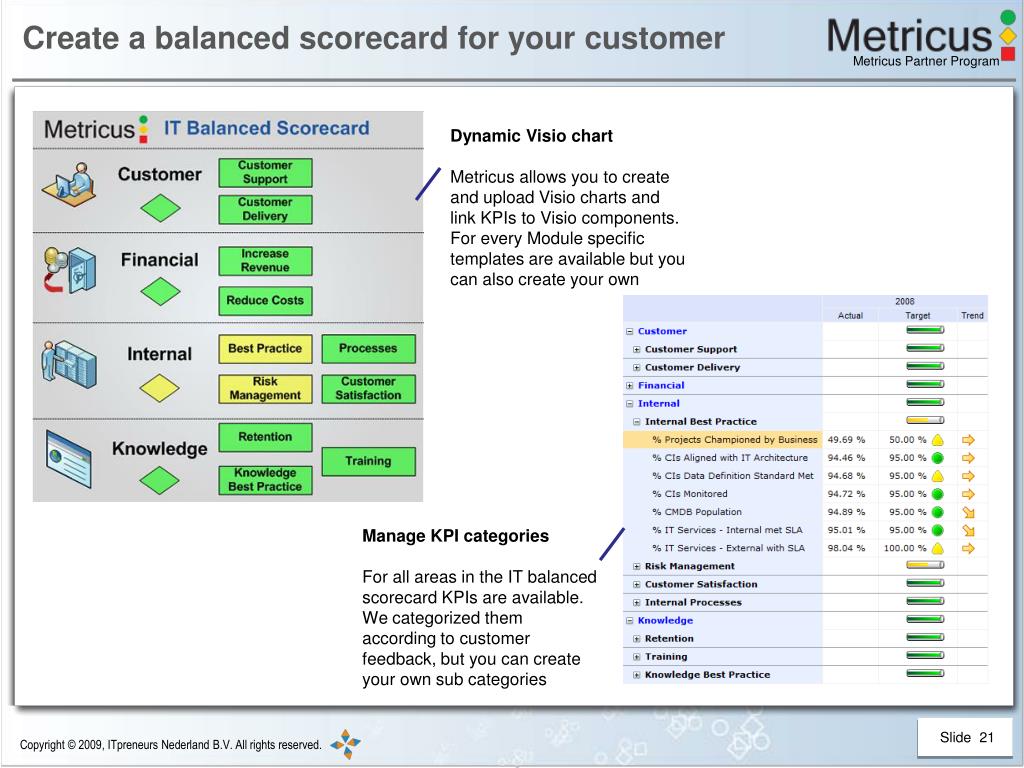Screen dimensions: 1024x768
Task: Click the progress bar in Customer row
Action: [925, 330]
